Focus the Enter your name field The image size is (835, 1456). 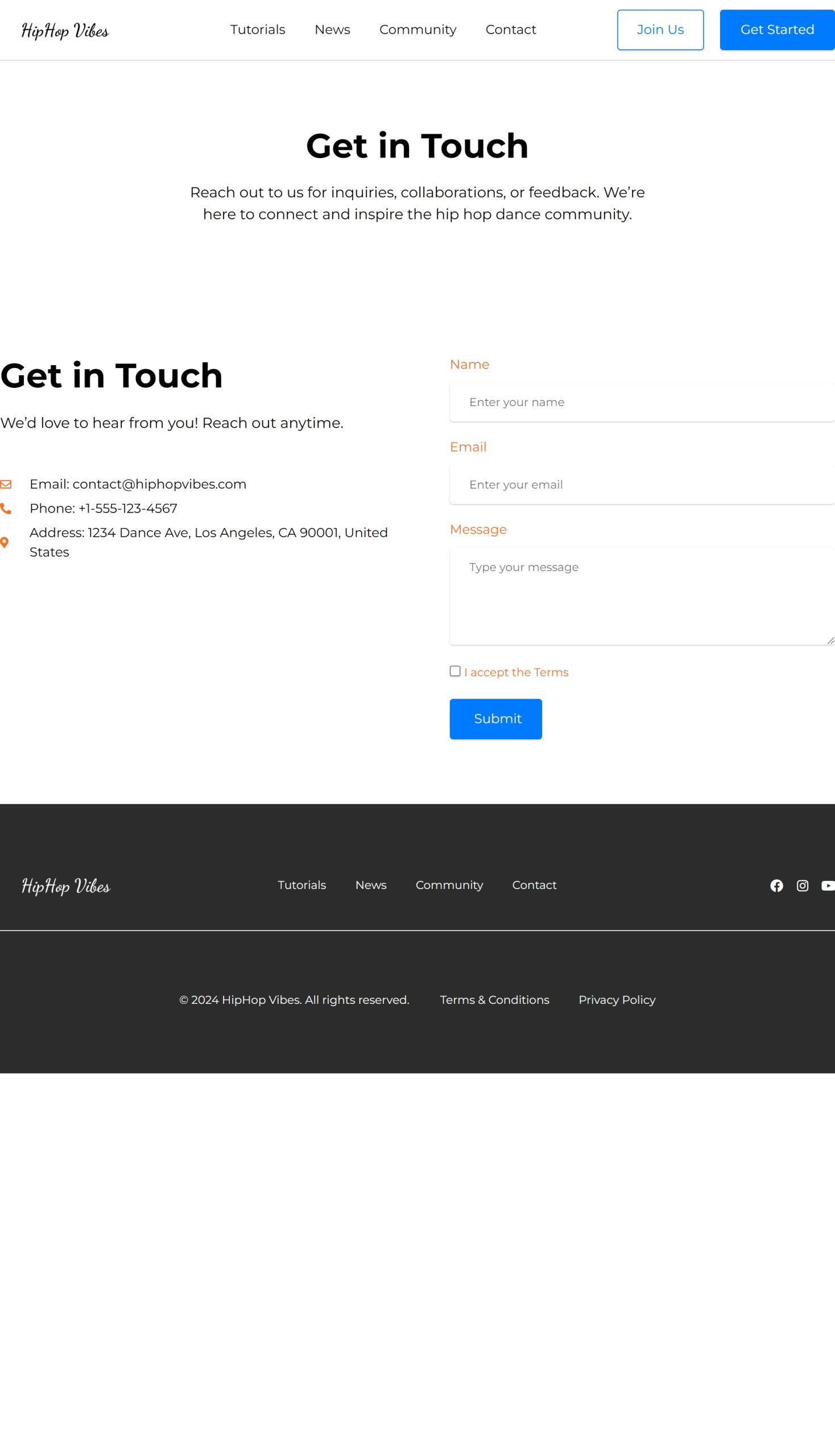[x=642, y=402]
